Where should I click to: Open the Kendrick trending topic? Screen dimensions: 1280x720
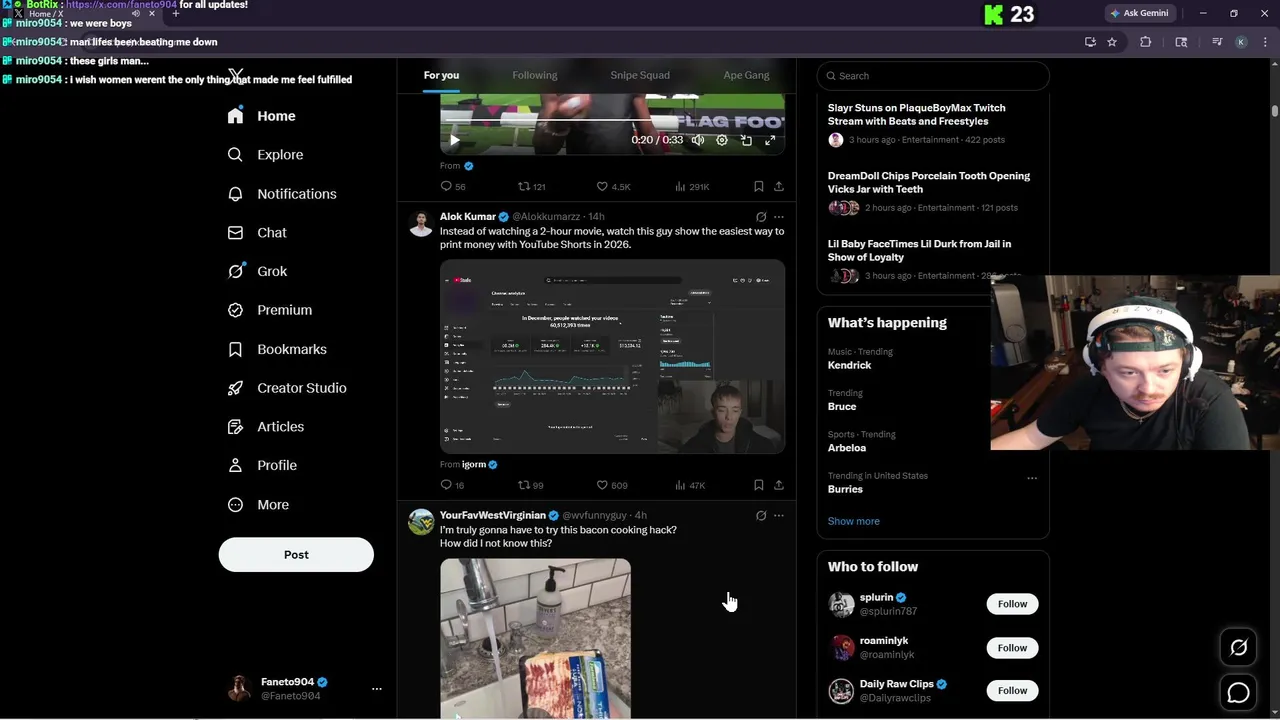tap(849, 366)
